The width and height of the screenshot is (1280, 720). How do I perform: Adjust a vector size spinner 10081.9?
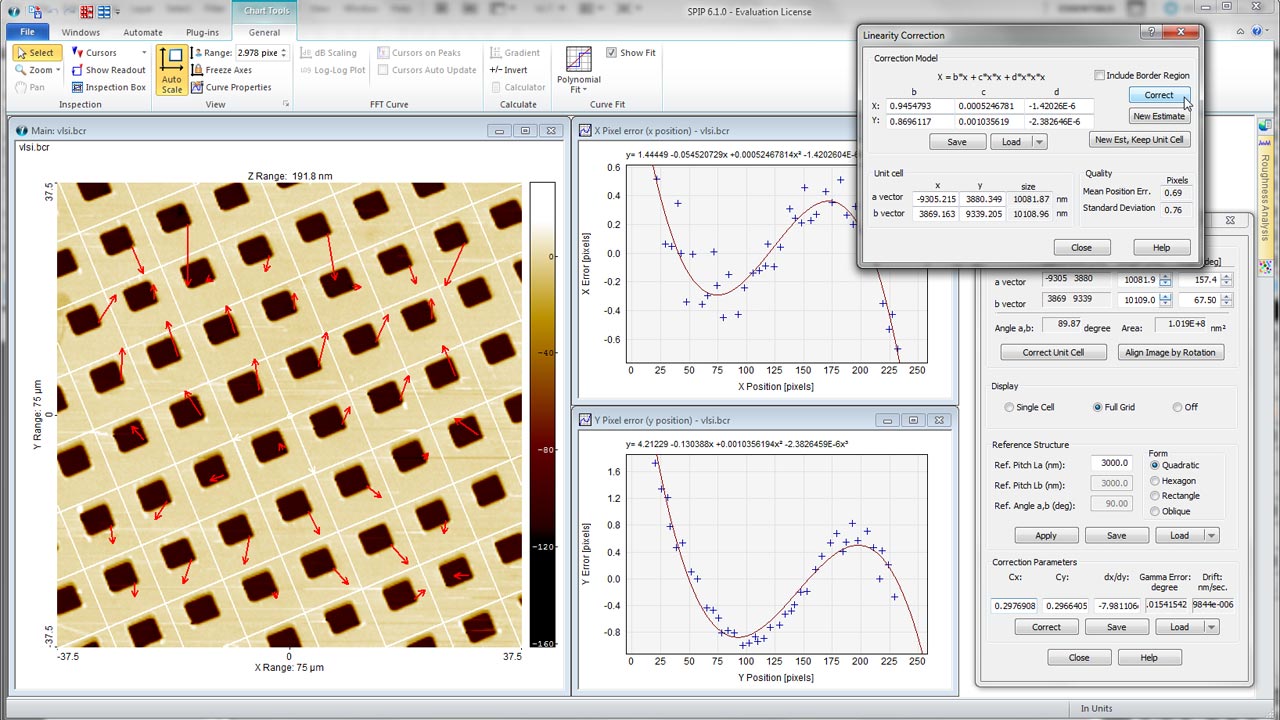[x=1164, y=281]
